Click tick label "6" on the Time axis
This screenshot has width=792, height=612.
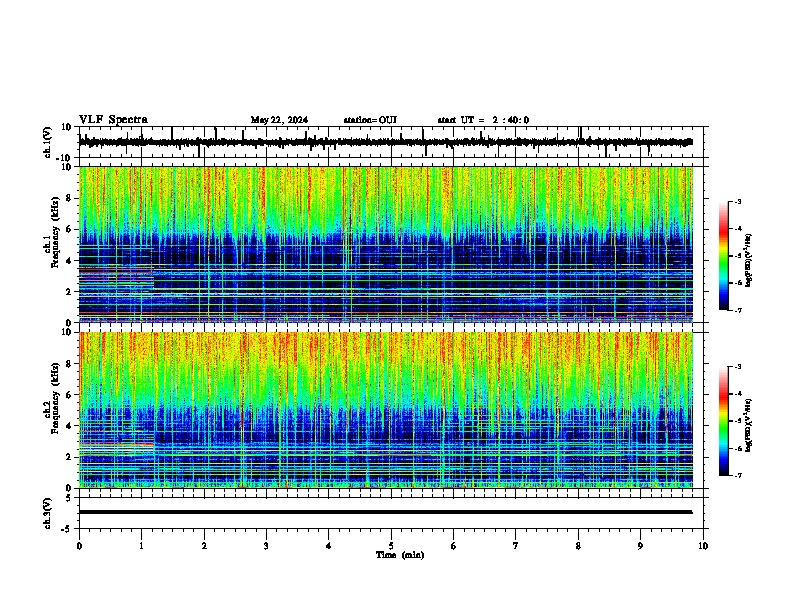point(453,546)
